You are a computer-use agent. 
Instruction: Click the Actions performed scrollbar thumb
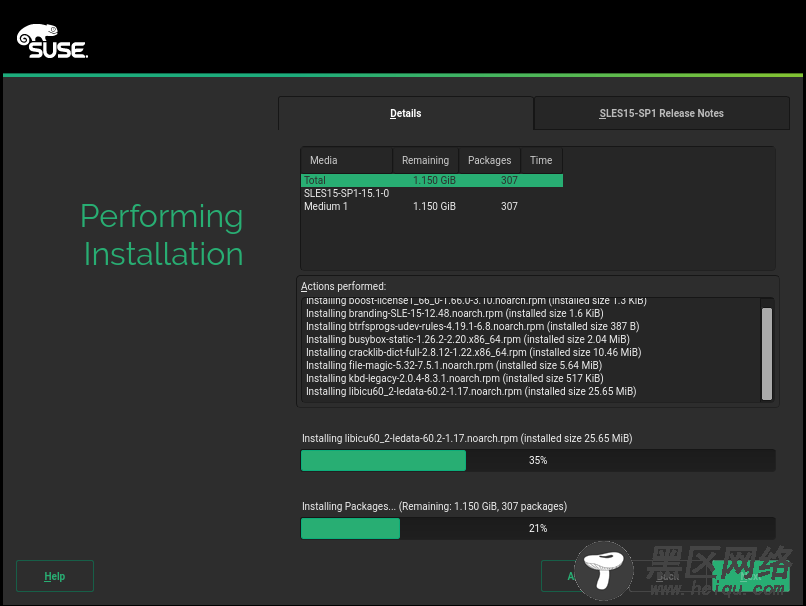[x=767, y=354]
